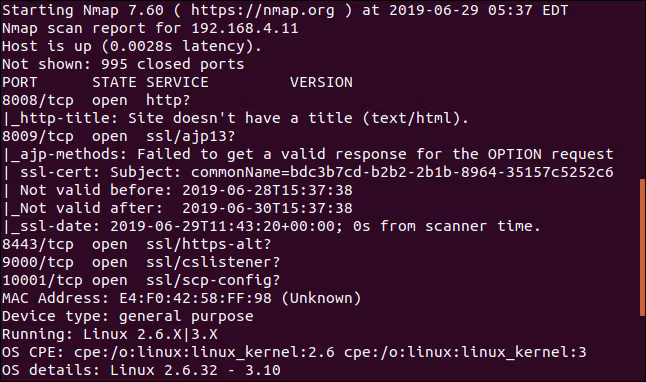Click the OS CPE linux_kernel:2.6 text
Viewport: 646px width, 382px height.
[x=204, y=352]
